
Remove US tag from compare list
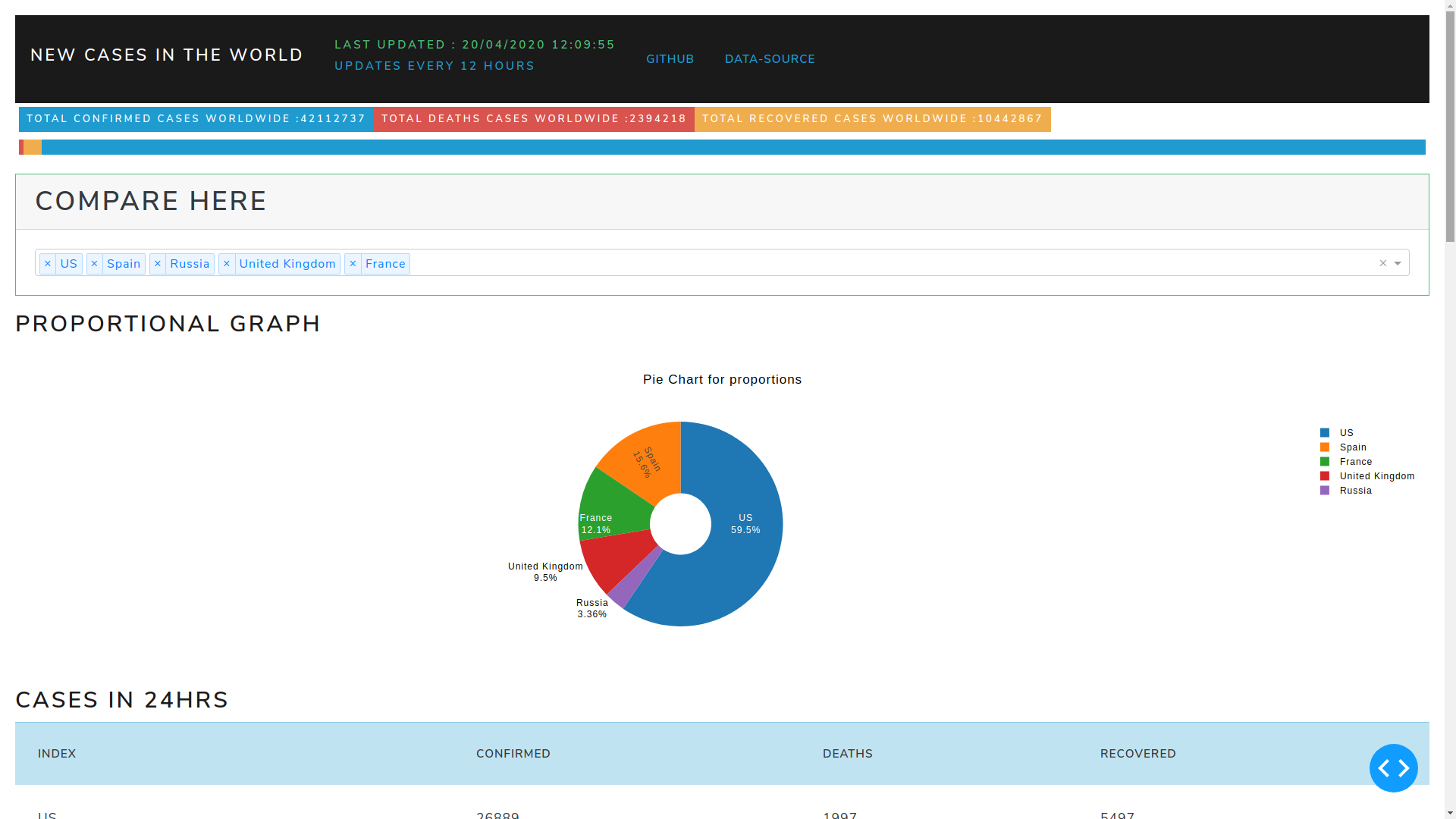(48, 264)
